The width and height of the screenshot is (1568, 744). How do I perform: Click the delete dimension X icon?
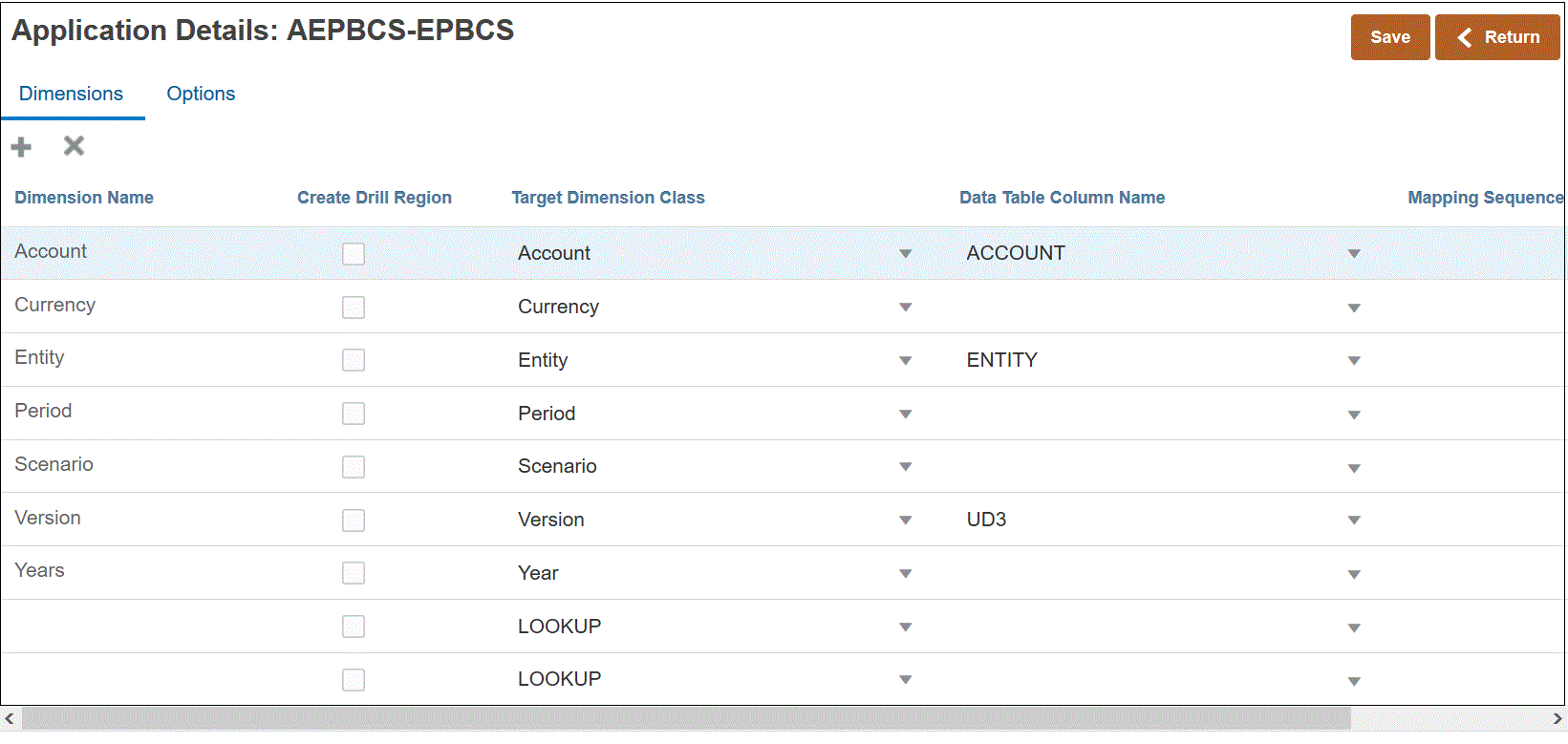tap(74, 146)
